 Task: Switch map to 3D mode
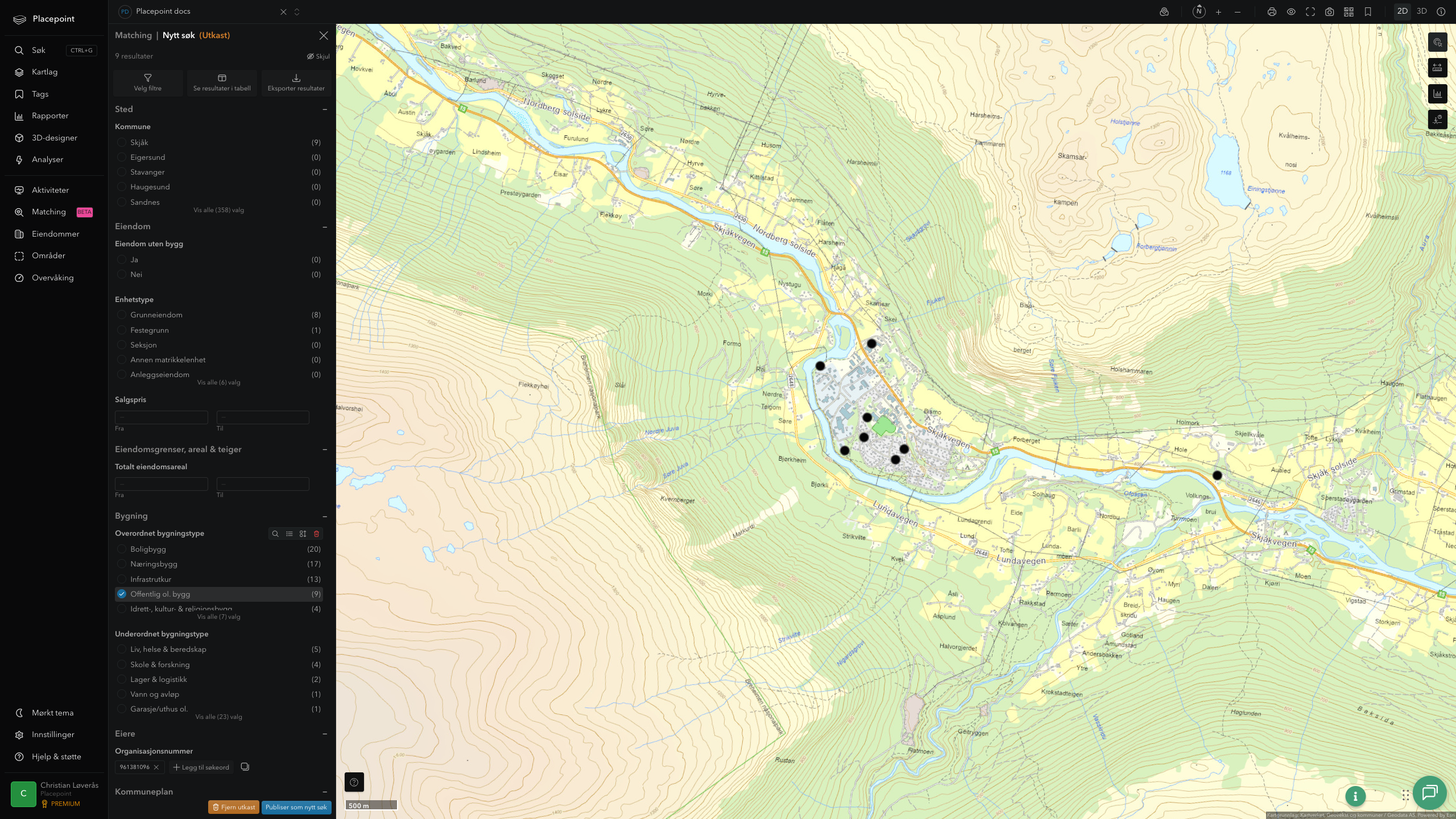pyautogui.click(x=1421, y=11)
